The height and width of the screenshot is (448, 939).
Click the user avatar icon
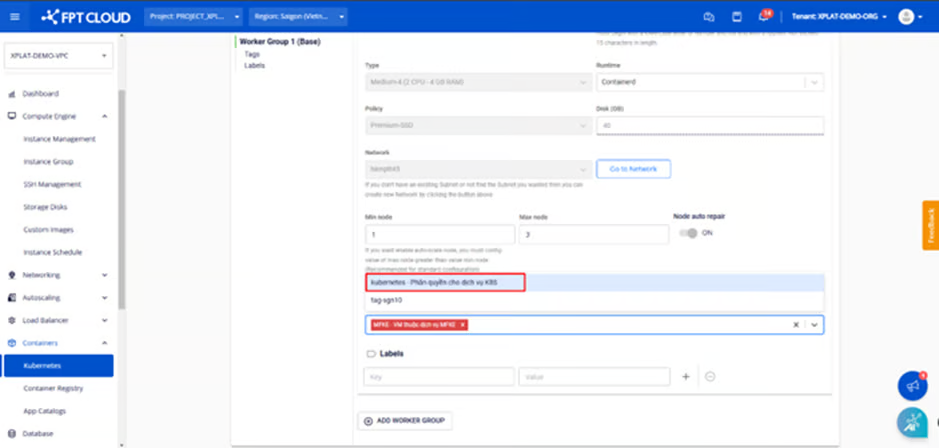pos(906,17)
